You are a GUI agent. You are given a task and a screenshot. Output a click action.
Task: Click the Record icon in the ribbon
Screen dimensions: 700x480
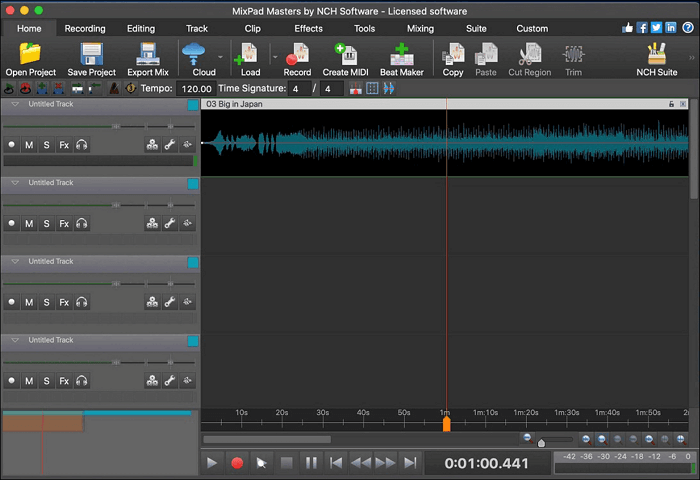coord(297,54)
